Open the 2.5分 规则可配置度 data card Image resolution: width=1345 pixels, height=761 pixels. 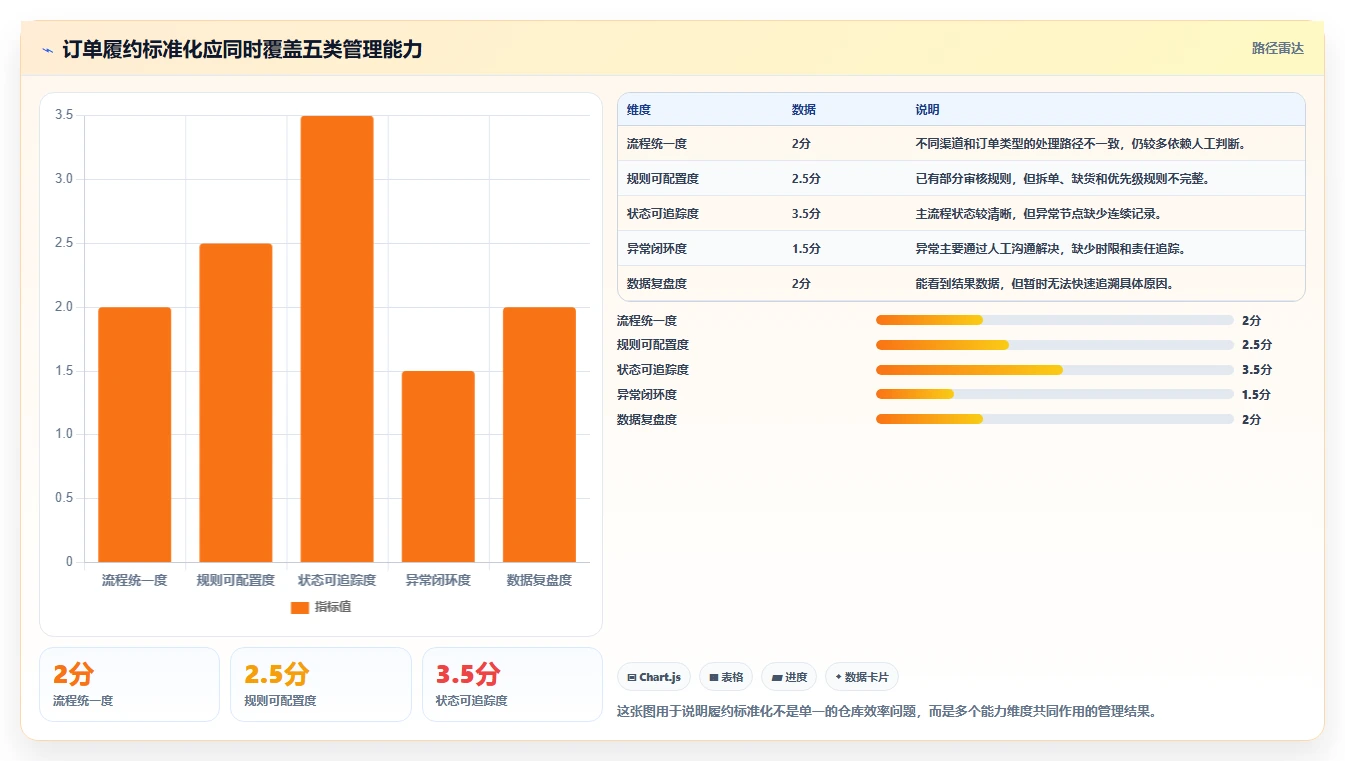point(321,684)
